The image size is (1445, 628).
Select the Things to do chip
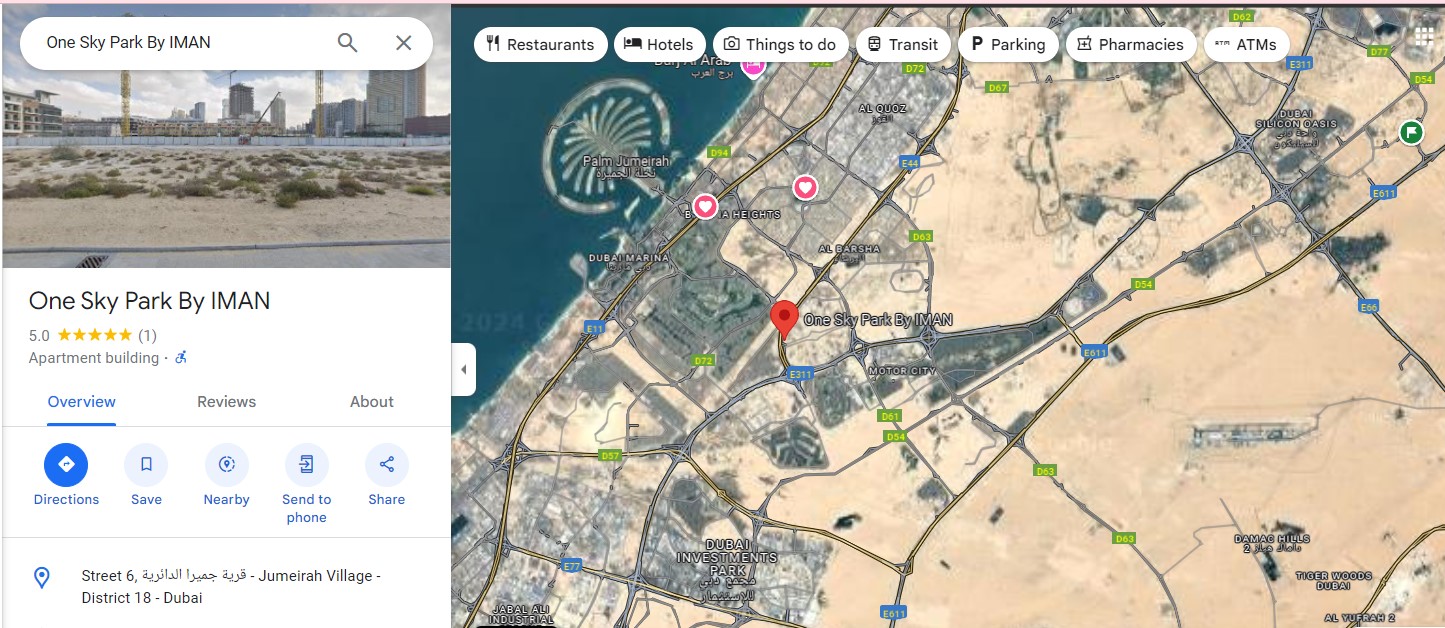pyautogui.click(x=780, y=44)
